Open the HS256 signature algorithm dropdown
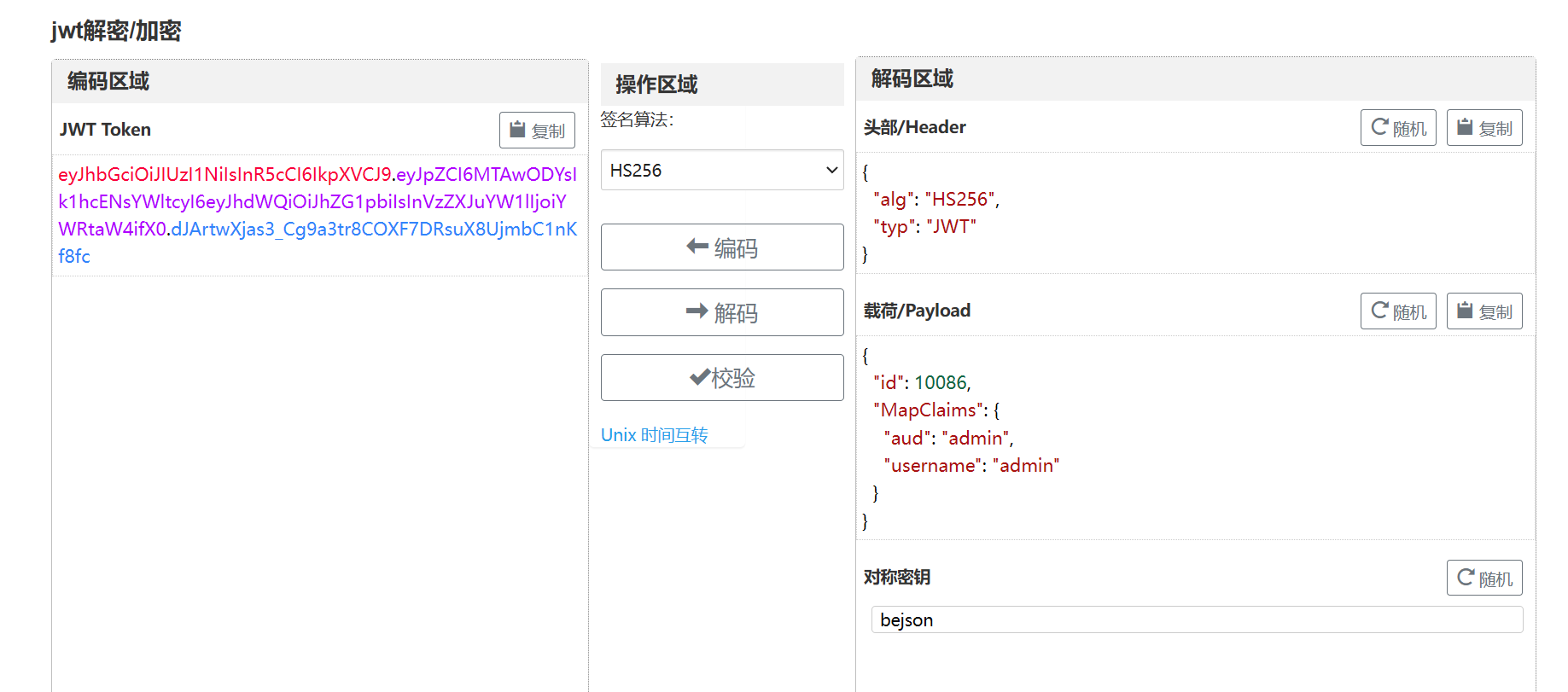 (x=722, y=170)
